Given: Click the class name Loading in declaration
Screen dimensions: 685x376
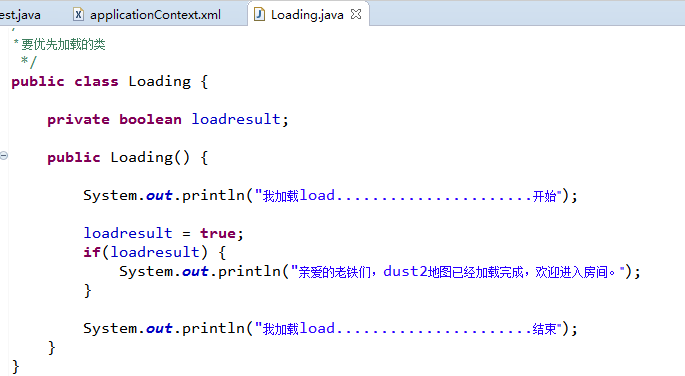Looking at the screenshot, I should pyautogui.click(x=159, y=82).
